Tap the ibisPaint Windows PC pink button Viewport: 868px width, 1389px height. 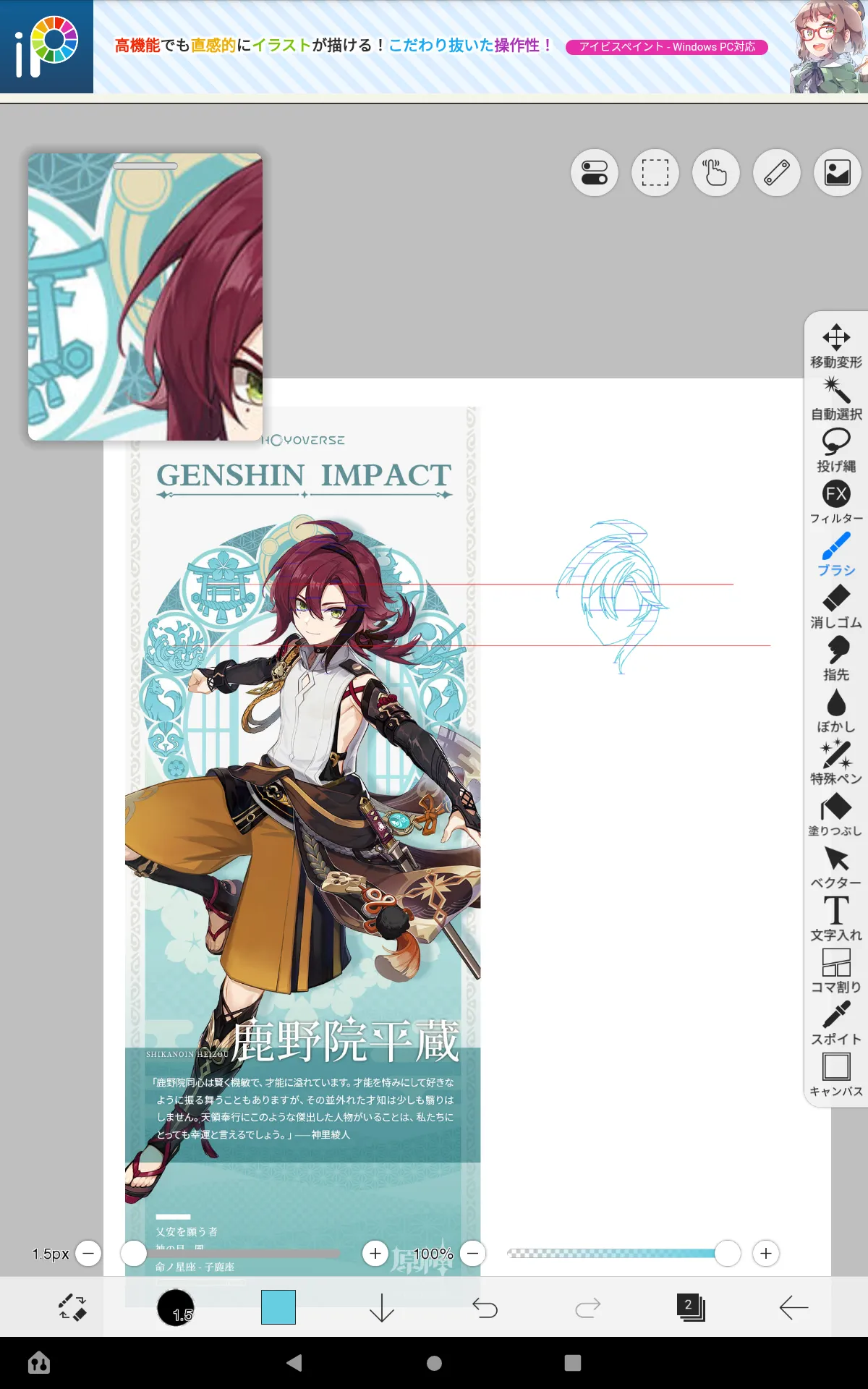667,47
